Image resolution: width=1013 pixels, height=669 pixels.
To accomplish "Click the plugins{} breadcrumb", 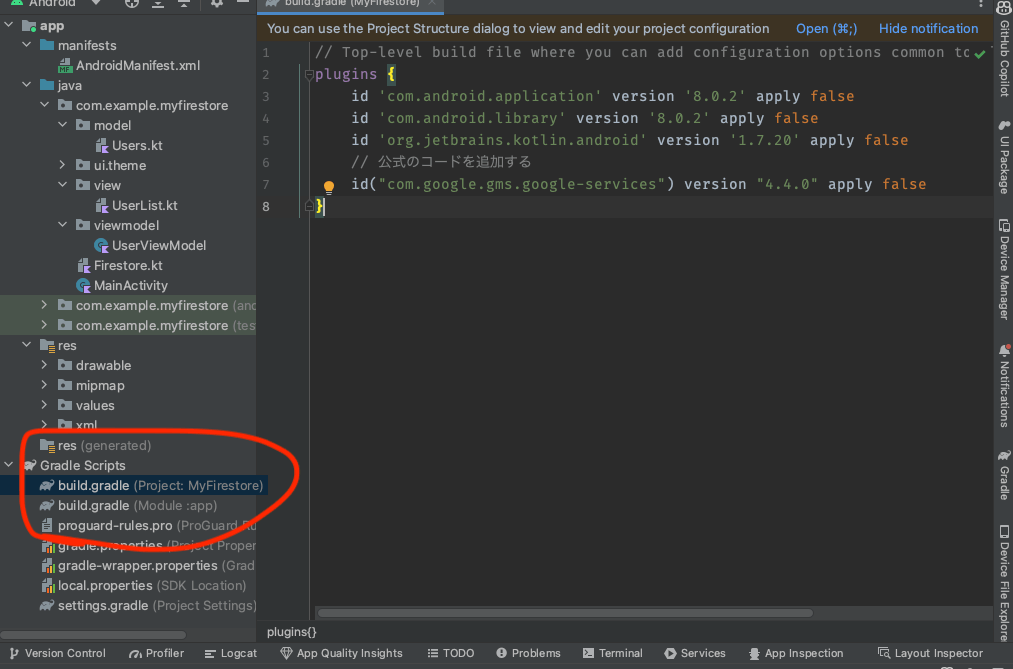I will [x=292, y=632].
